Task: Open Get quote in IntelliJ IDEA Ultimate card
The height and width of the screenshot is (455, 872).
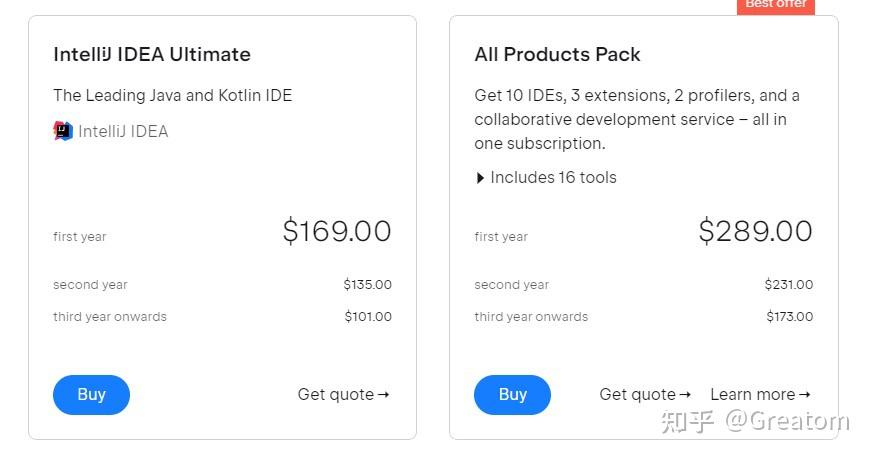Action: [x=343, y=394]
